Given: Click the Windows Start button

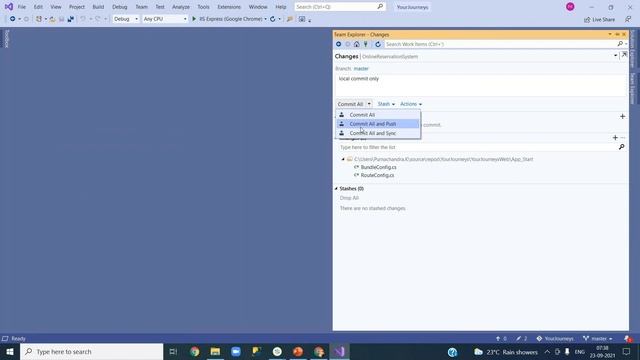Looking at the screenshot, I should click(10, 351).
